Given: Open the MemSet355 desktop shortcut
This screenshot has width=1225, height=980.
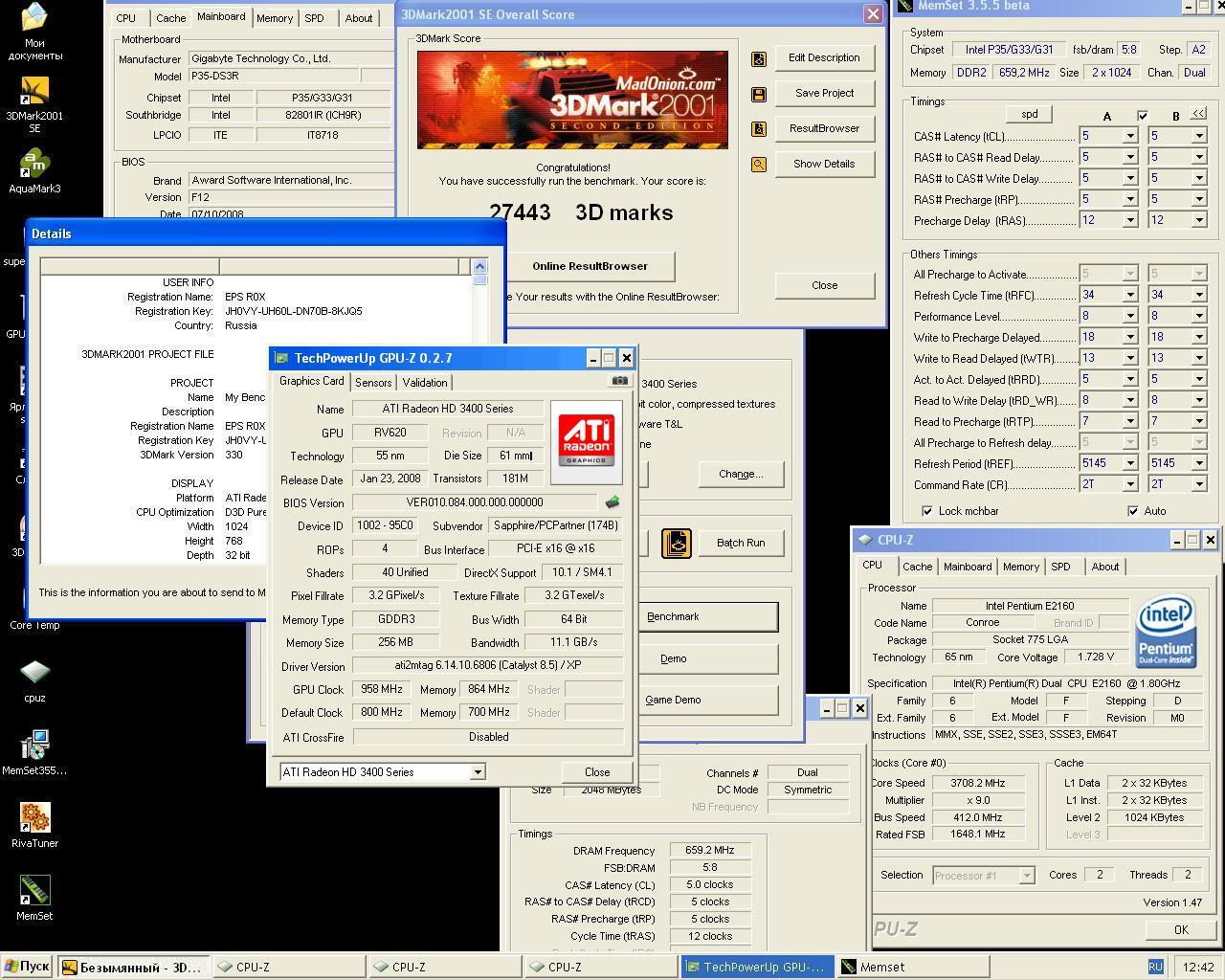Looking at the screenshot, I should click(x=34, y=752).
